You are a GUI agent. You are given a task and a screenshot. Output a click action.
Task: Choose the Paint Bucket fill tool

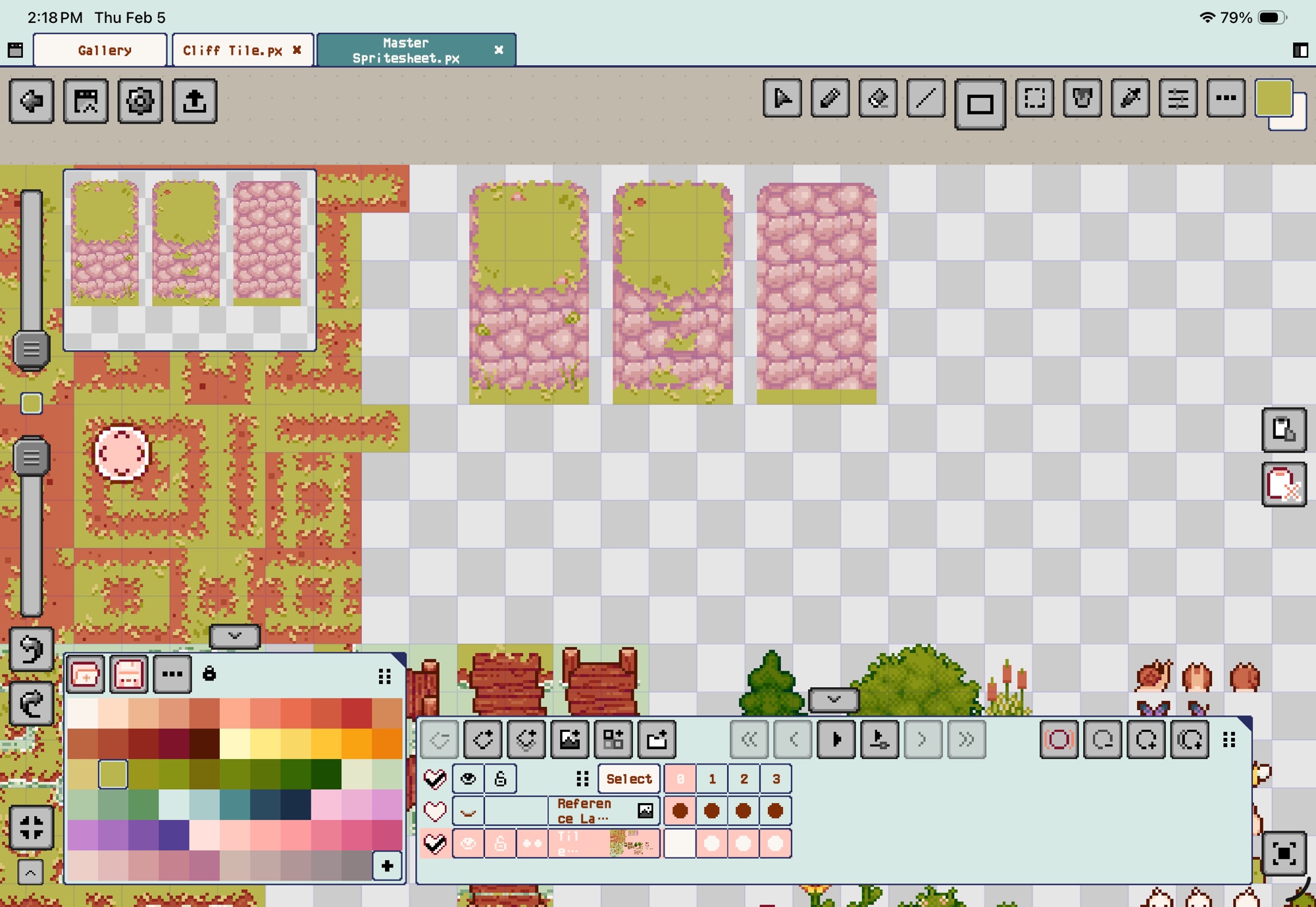(1082, 99)
